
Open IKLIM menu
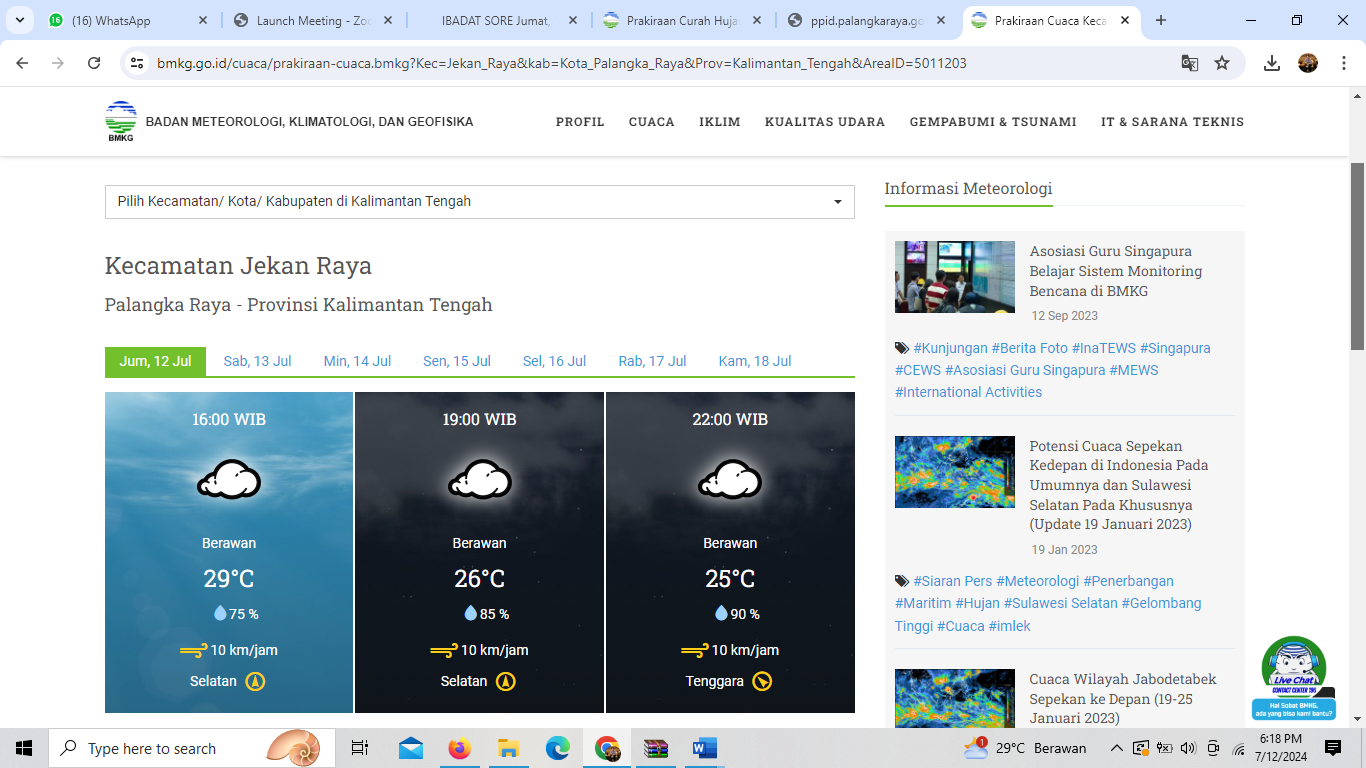pos(720,122)
